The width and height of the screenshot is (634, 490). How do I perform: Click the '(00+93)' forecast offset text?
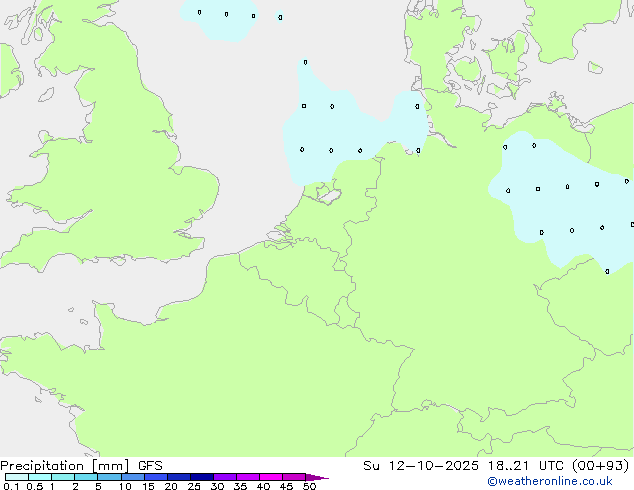(x=601, y=466)
